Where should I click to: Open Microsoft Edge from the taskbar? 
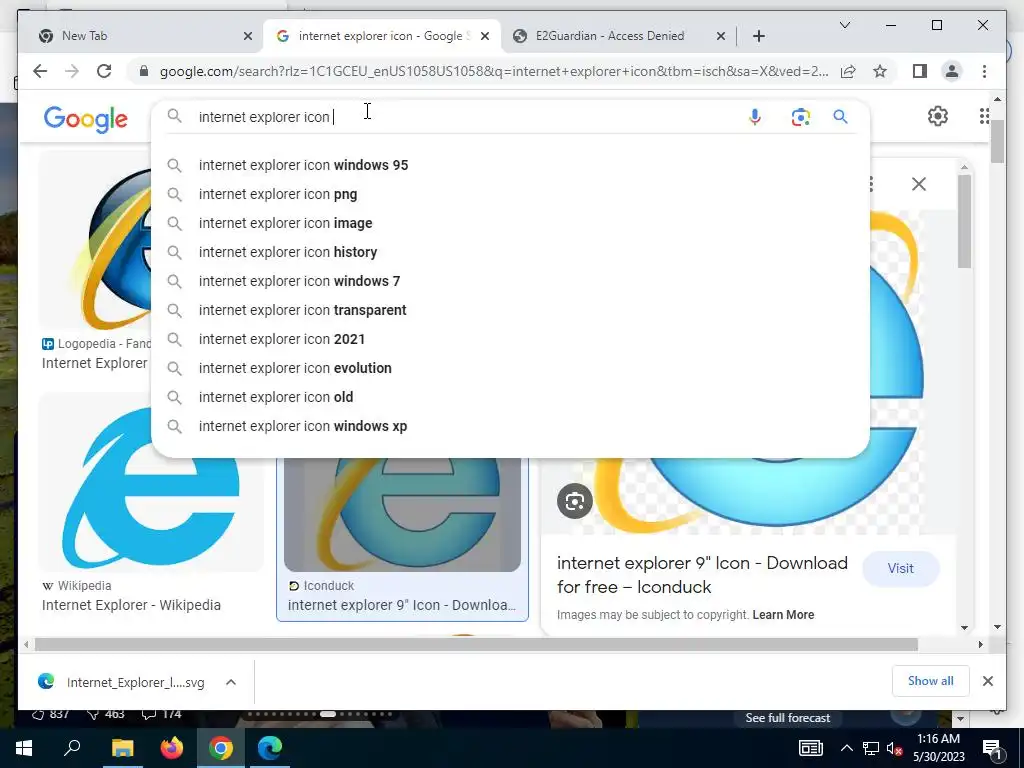click(269, 748)
